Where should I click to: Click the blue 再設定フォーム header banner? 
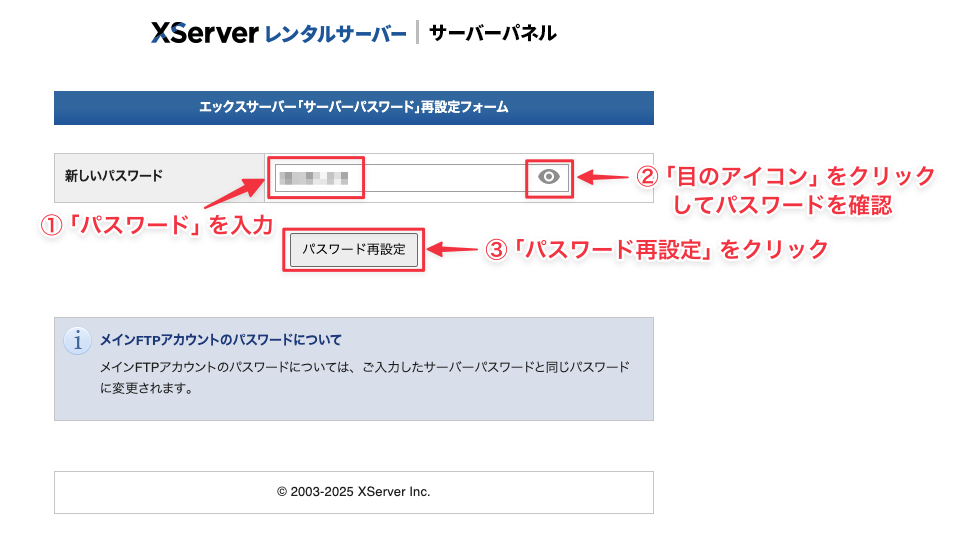pos(353,108)
